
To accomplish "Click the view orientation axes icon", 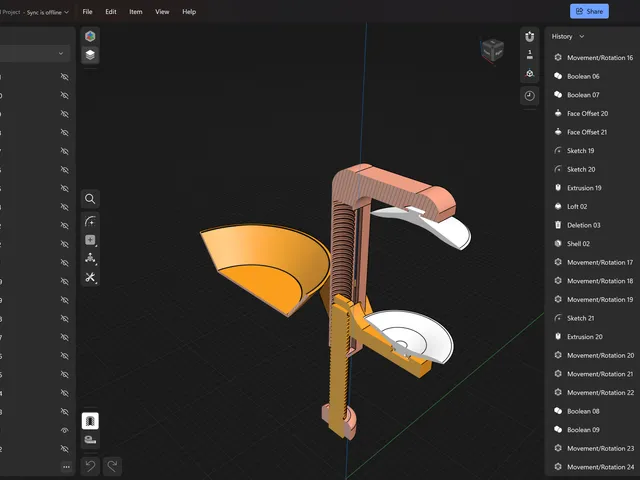I will [529, 73].
